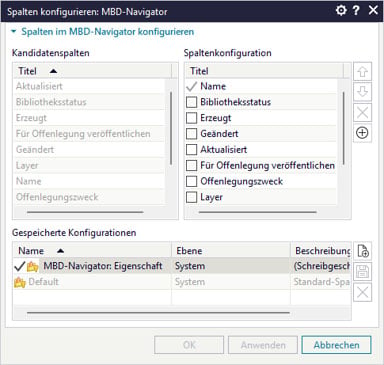Viewport: 384px width, 365px height.
Task: Click the Beschreibung column header
Action: [321, 251]
